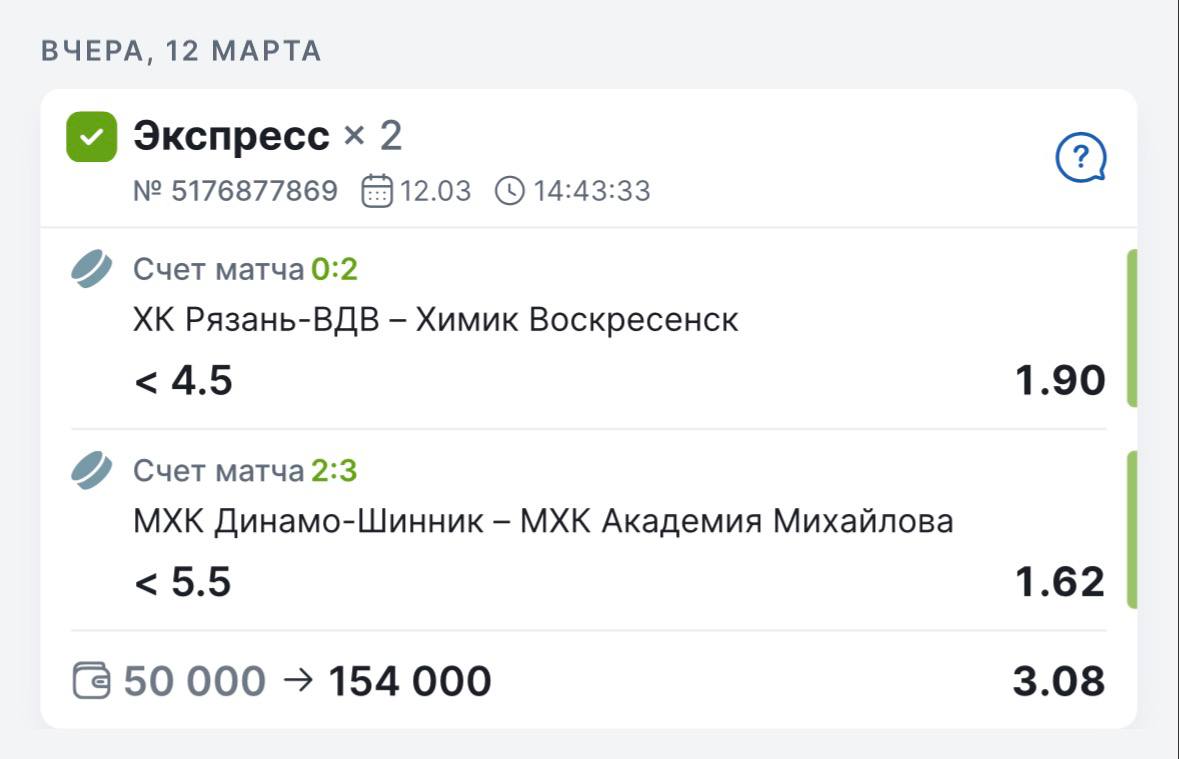
Task: Click the 0:2 match score
Action: (x=334, y=270)
